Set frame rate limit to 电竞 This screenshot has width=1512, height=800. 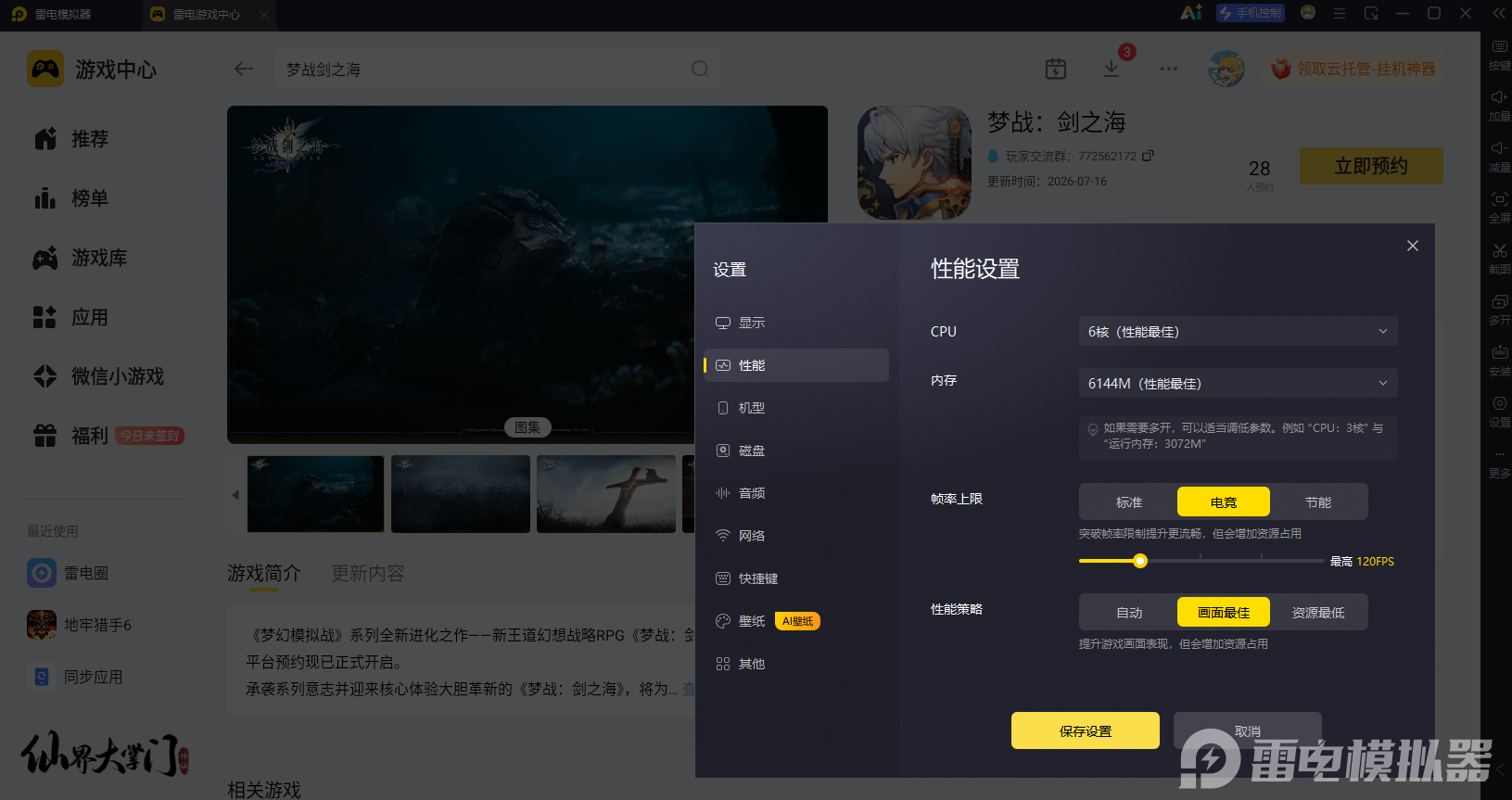point(1224,502)
